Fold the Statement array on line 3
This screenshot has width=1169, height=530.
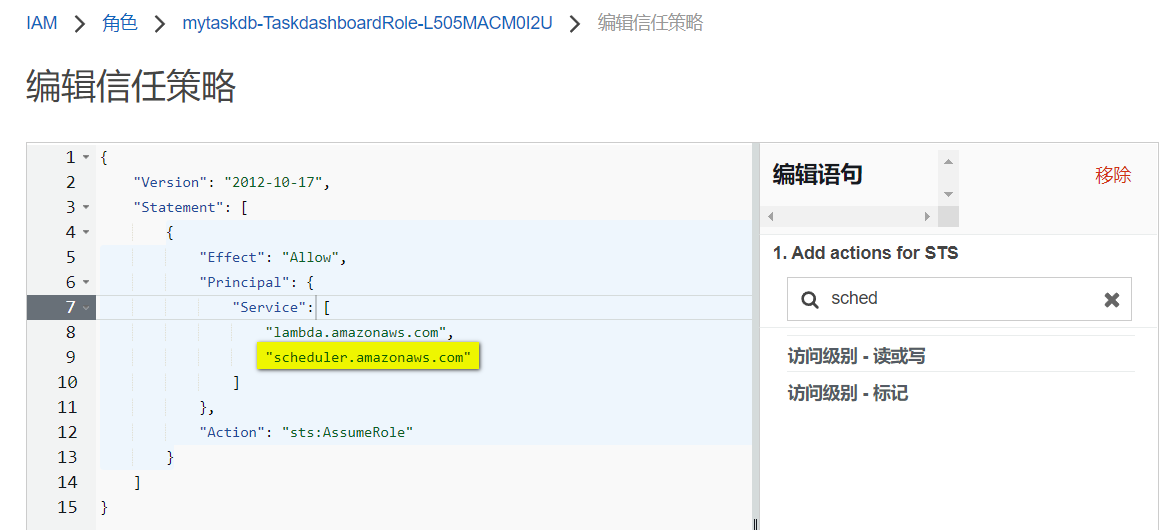[86, 208]
